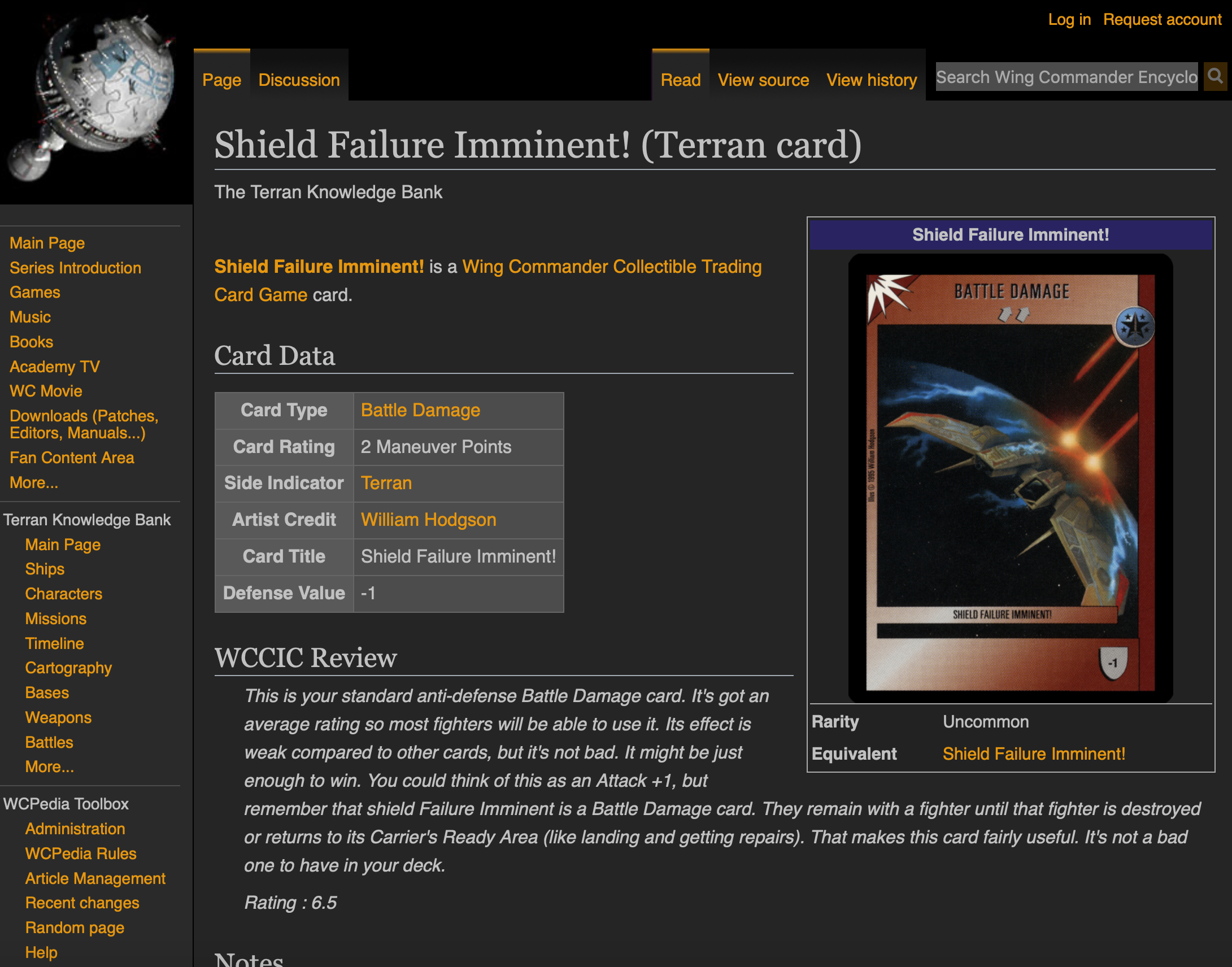
Task: Switch to the Discussion tab
Action: tap(299, 80)
